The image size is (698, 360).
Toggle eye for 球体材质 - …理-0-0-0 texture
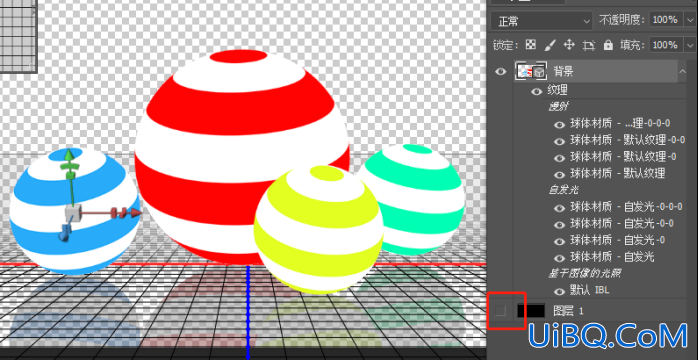point(560,125)
